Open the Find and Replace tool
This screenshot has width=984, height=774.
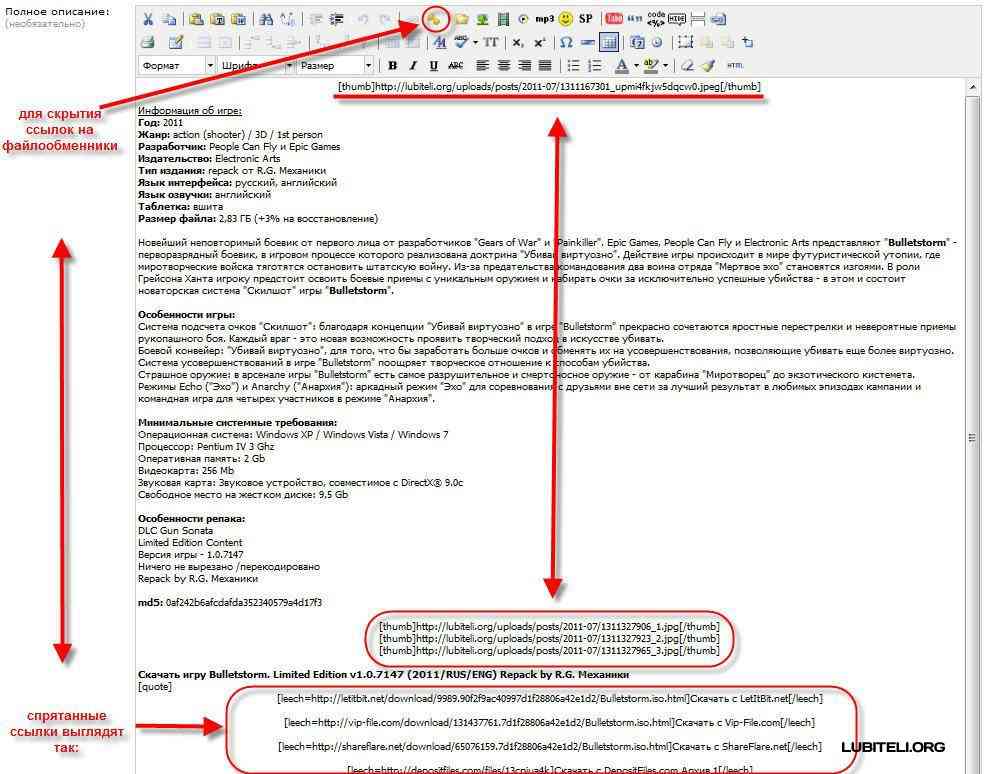(x=287, y=19)
